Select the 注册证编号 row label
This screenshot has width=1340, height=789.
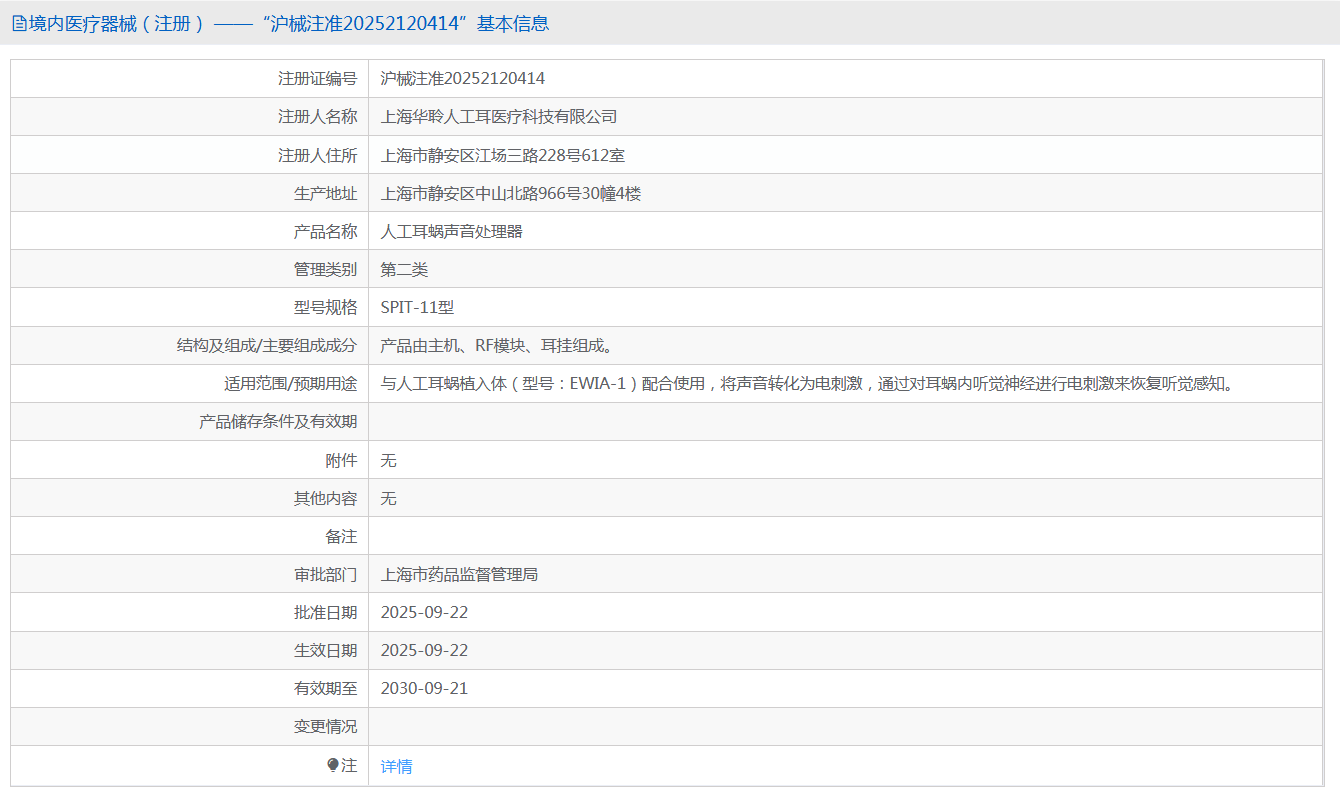click(317, 78)
